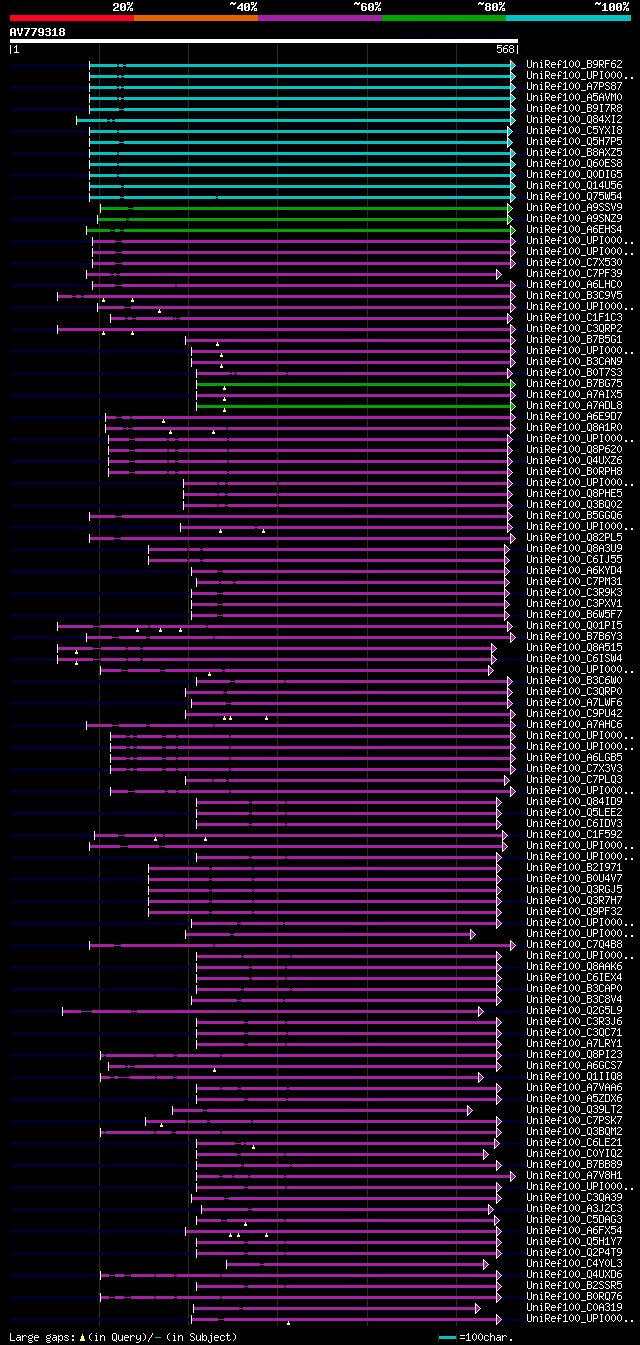Select the UniRef100_Q5H7P5 label
Viewport: 640px width, 1345px height.
574,142
